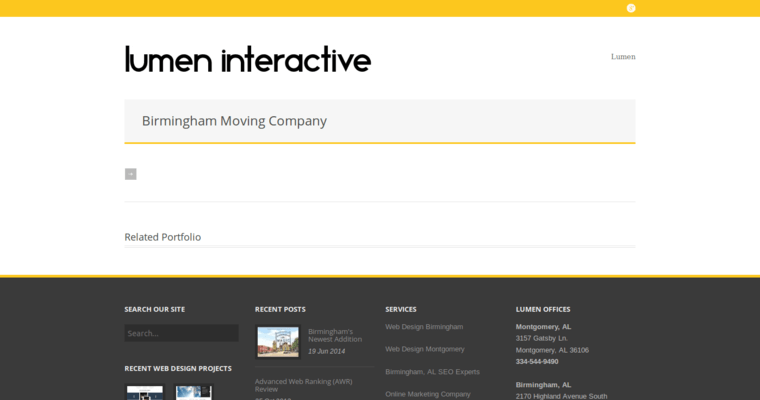760x400 pixels.
Task: Click the RECENT POSTS heading
Action: [x=280, y=309]
